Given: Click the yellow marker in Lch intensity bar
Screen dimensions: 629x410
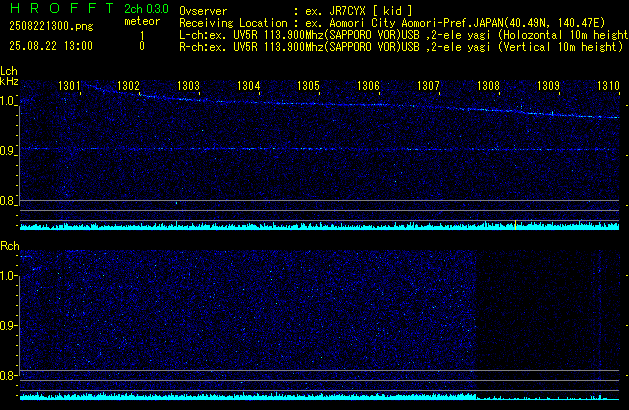Looking at the screenshot, I should pos(515,225).
